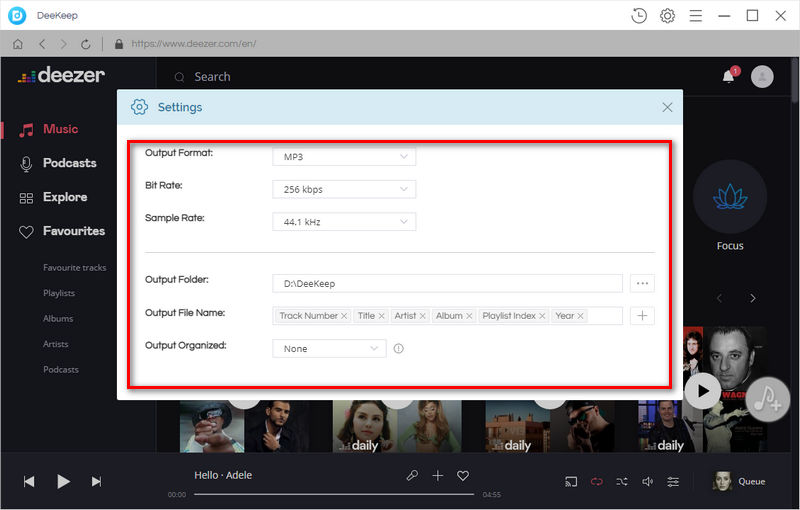The image size is (800, 510).
Task: Skip to next track
Action: click(96, 481)
